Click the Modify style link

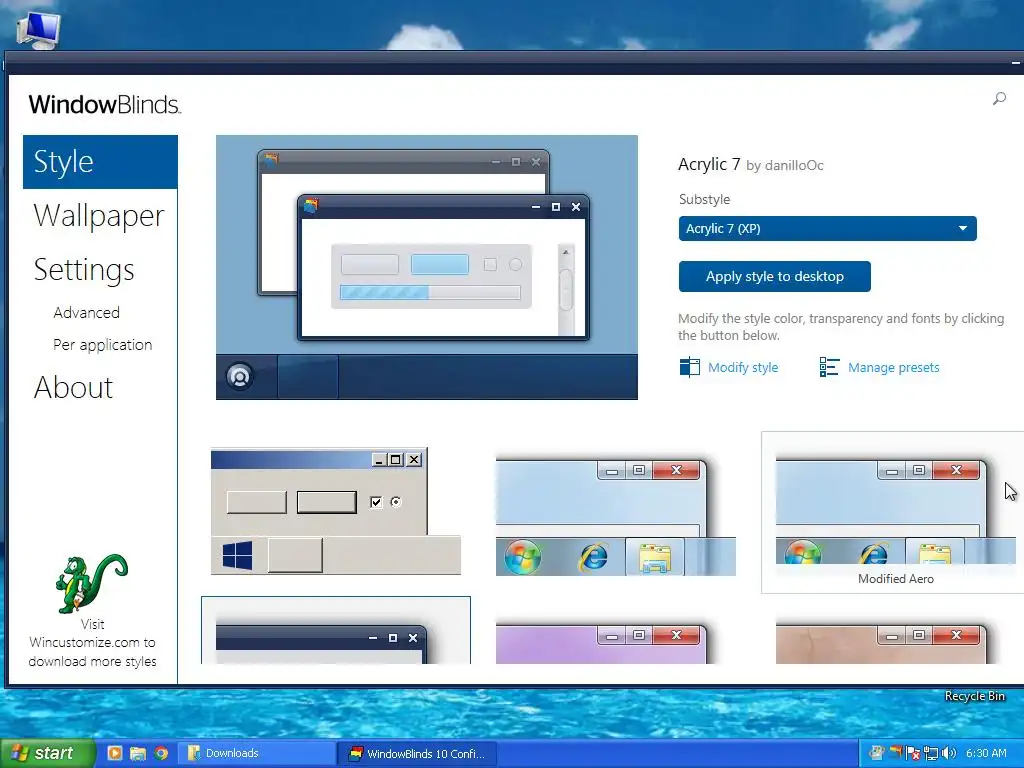point(743,367)
